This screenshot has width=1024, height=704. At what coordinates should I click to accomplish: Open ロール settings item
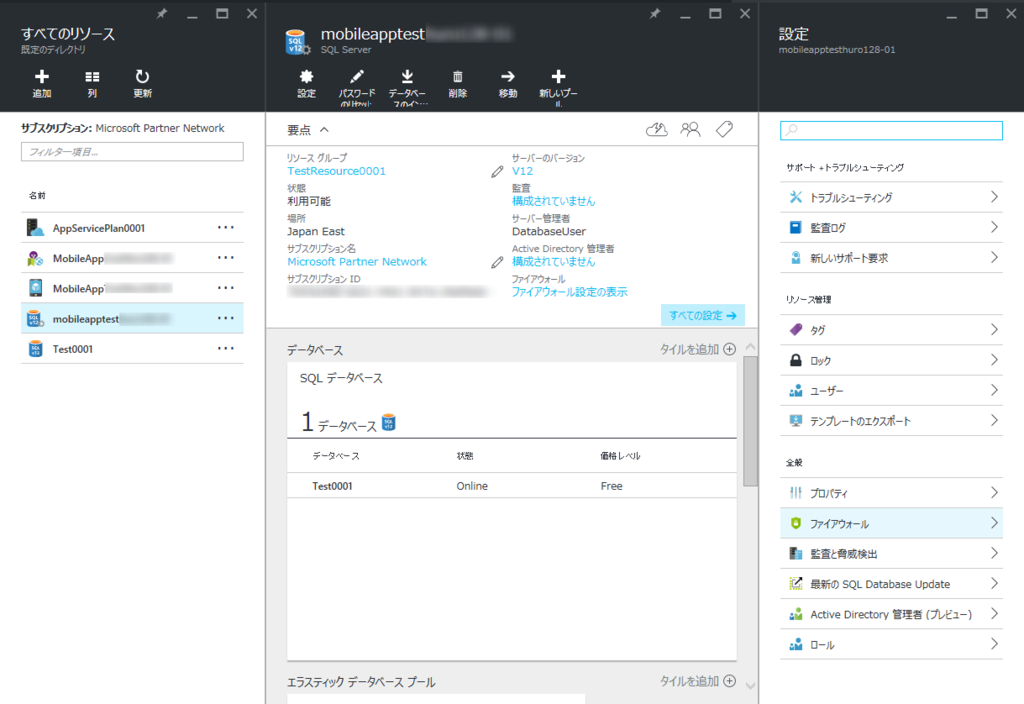(x=891, y=645)
